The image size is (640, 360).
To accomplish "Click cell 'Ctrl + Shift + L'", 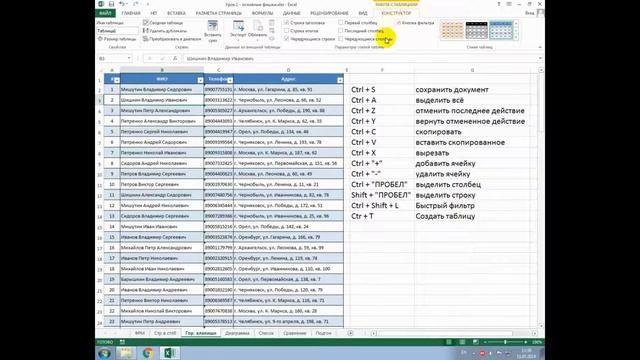I will pyautogui.click(x=375, y=205).
